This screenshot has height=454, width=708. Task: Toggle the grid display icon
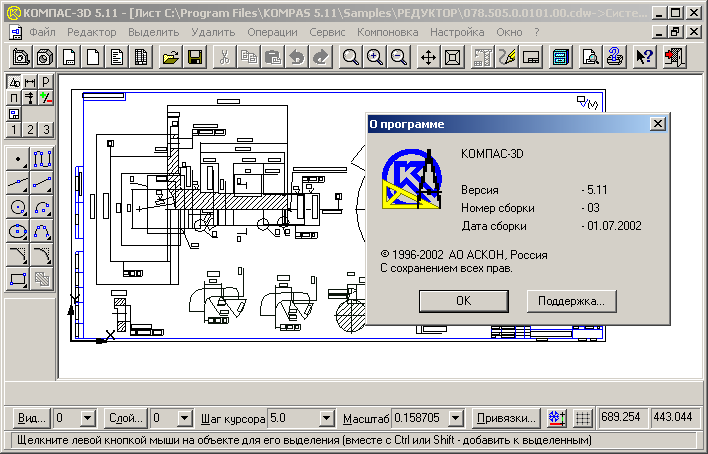point(583,418)
